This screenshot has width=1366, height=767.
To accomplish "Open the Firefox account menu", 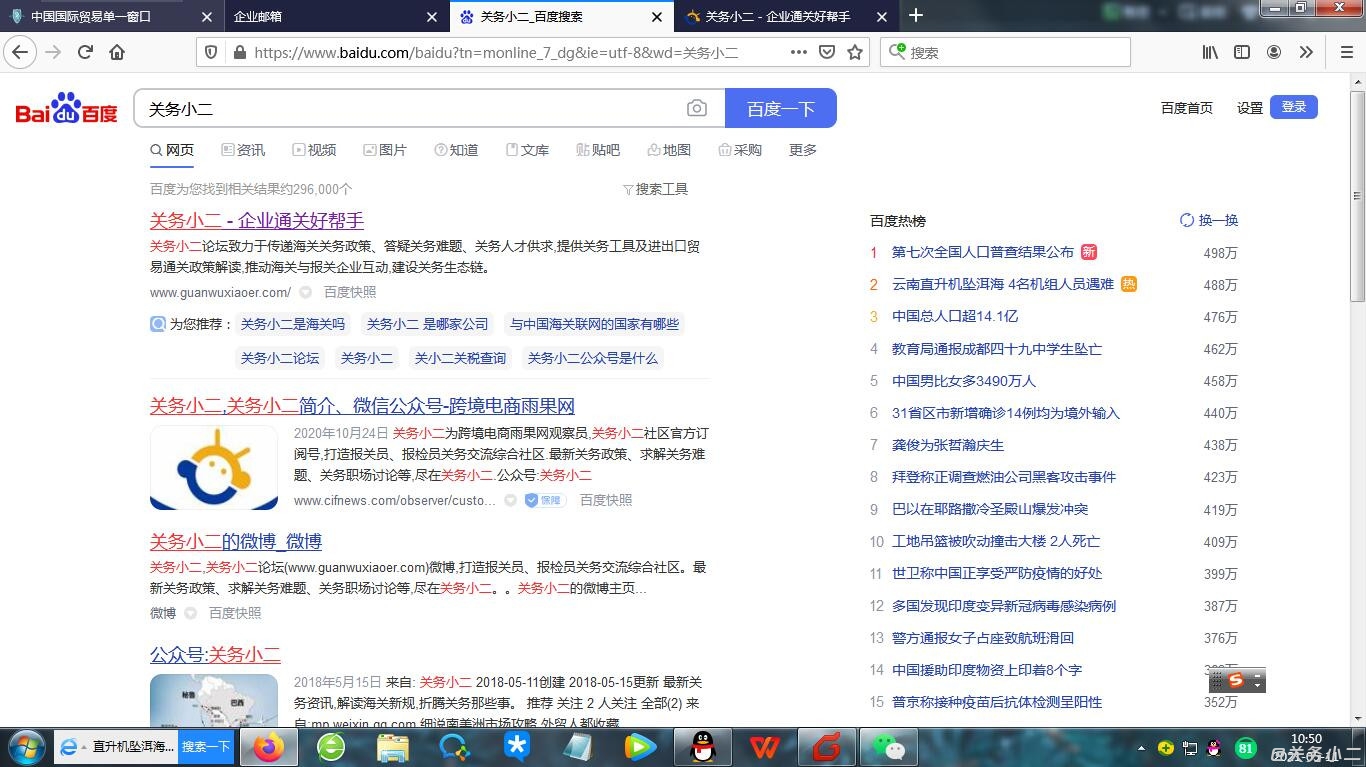I will click(1274, 52).
